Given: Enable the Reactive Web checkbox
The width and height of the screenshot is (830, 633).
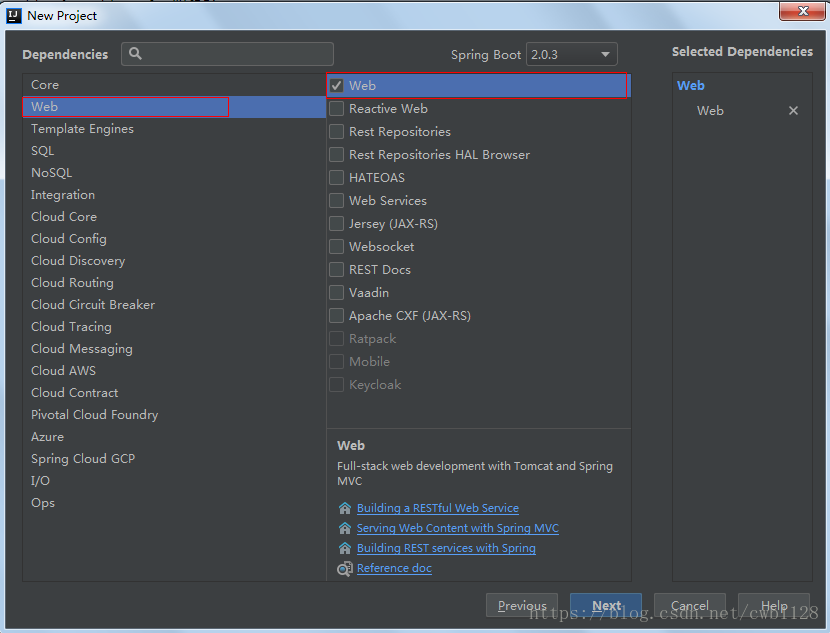Looking at the screenshot, I should click(337, 108).
